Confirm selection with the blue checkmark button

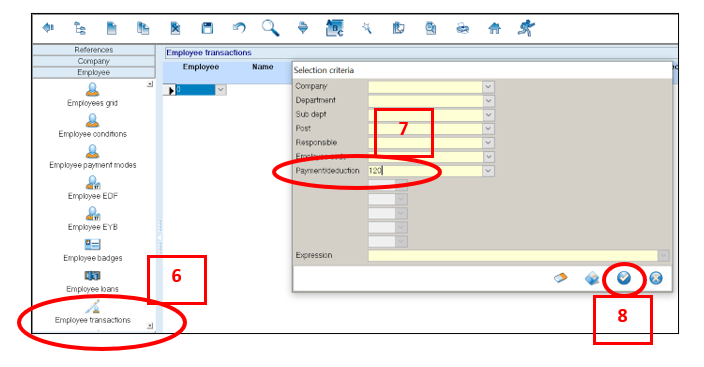pos(624,278)
